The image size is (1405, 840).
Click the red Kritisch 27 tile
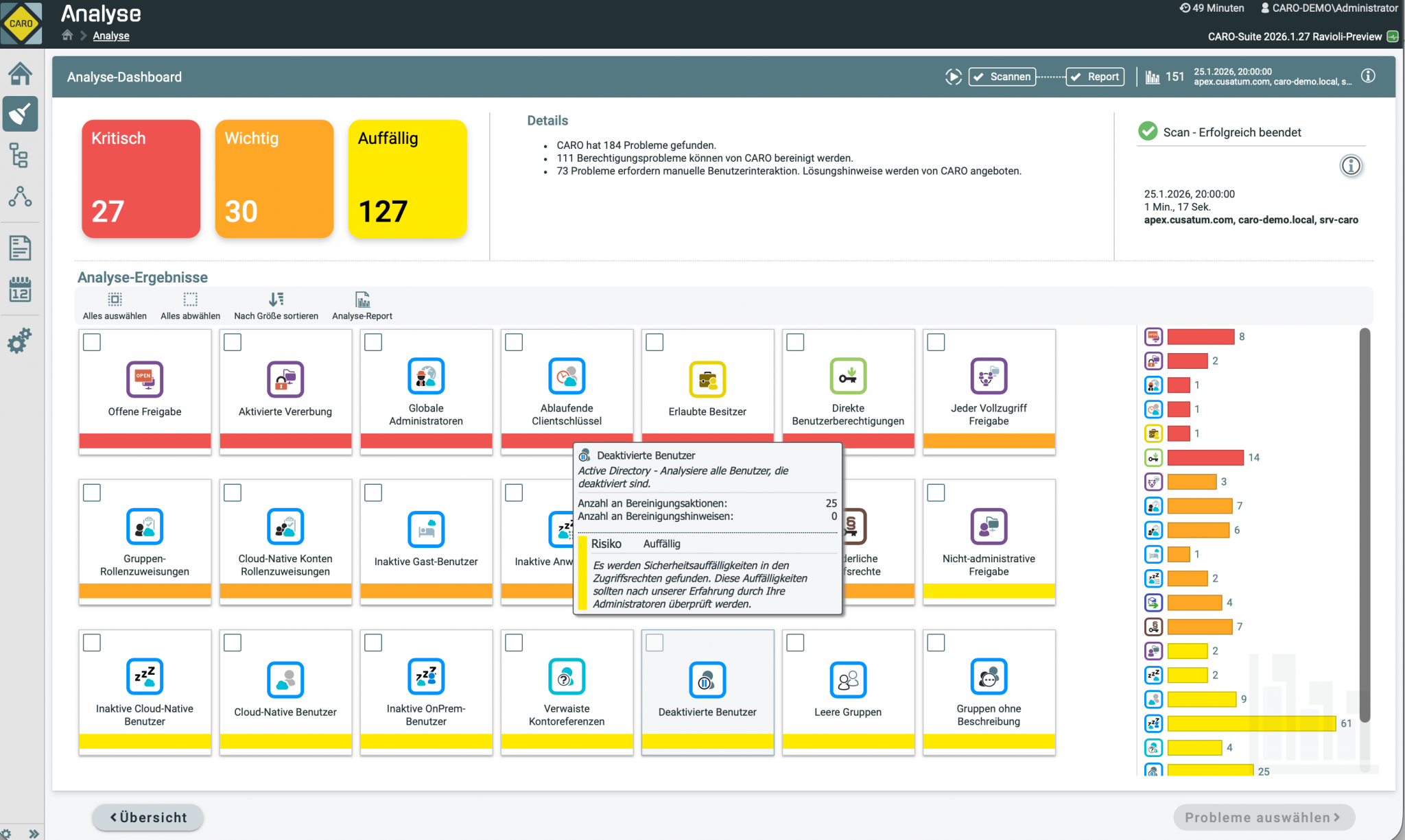point(141,178)
